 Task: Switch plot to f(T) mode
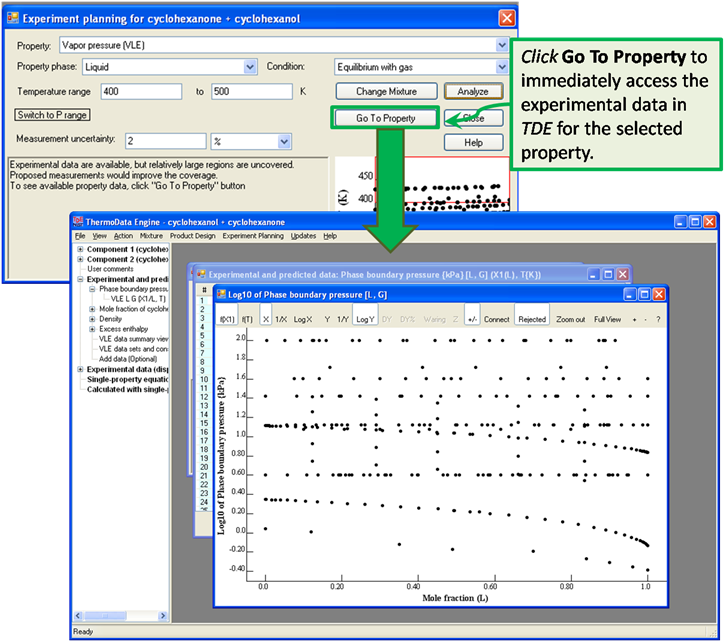tap(247, 319)
